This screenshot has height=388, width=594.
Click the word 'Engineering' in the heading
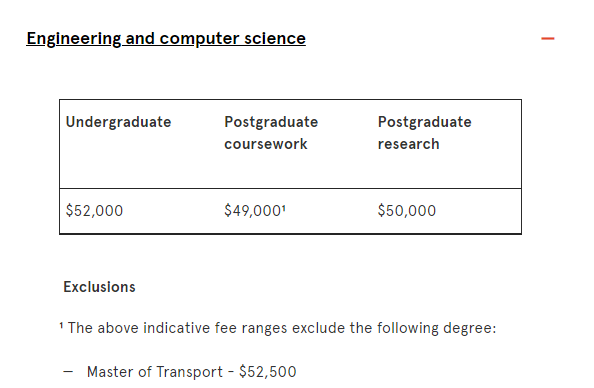(73, 38)
